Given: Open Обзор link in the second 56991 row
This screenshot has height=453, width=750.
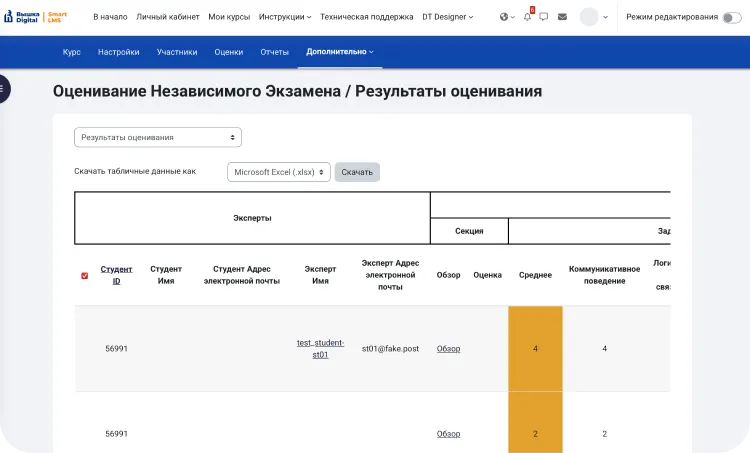Looking at the screenshot, I should point(448,434).
